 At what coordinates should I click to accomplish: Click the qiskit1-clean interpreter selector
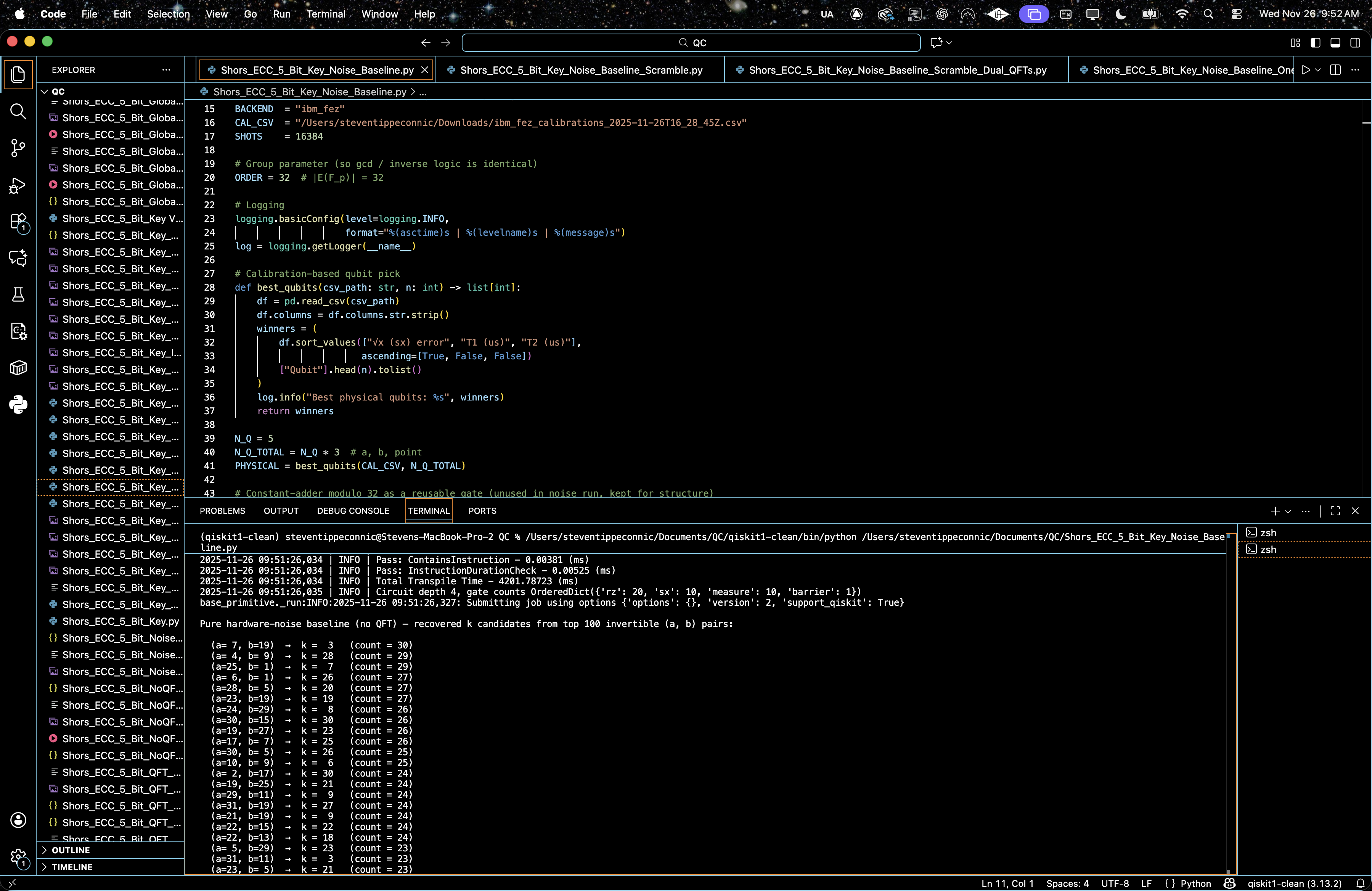tap(1294, 883)
